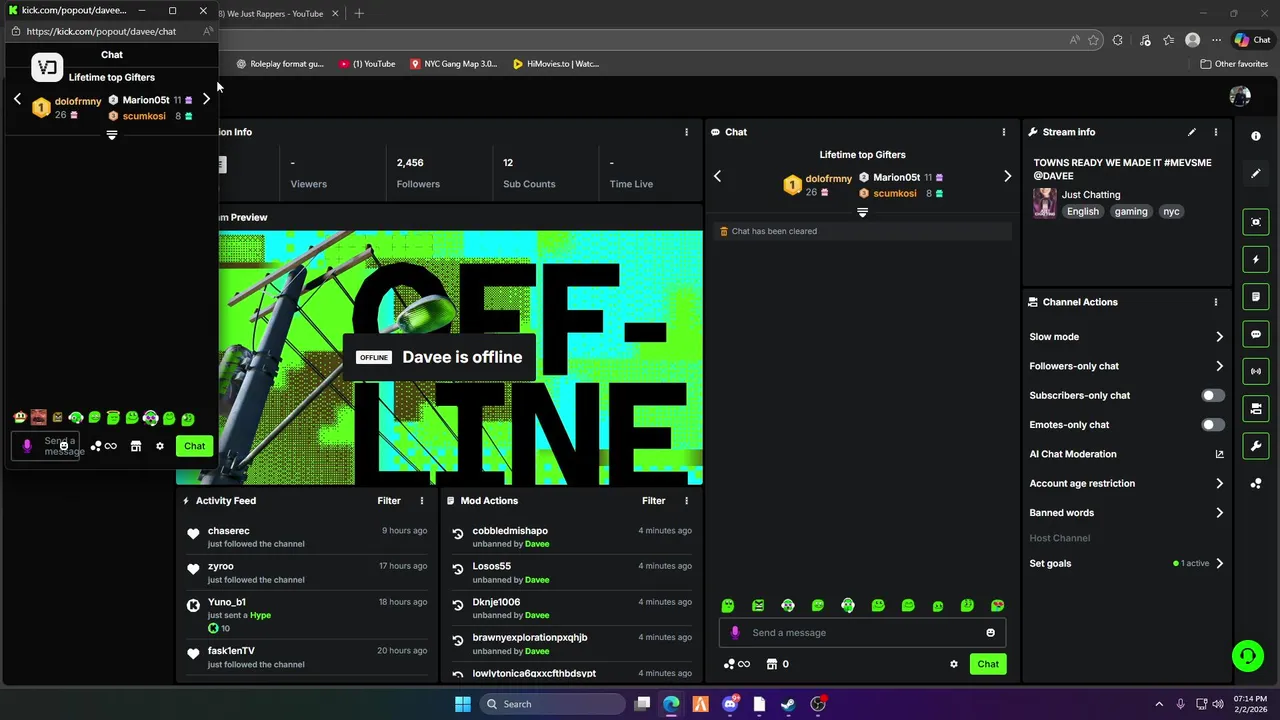Collapse gifters panel in popout chat
Screen dimensions: 1280x720
pos(112,135)
